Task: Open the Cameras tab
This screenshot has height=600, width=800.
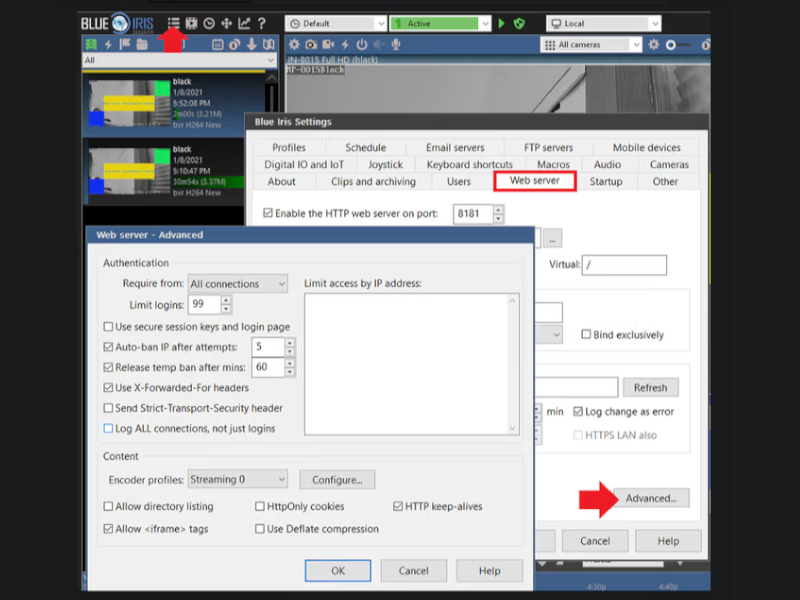Action: coord(669,165)
